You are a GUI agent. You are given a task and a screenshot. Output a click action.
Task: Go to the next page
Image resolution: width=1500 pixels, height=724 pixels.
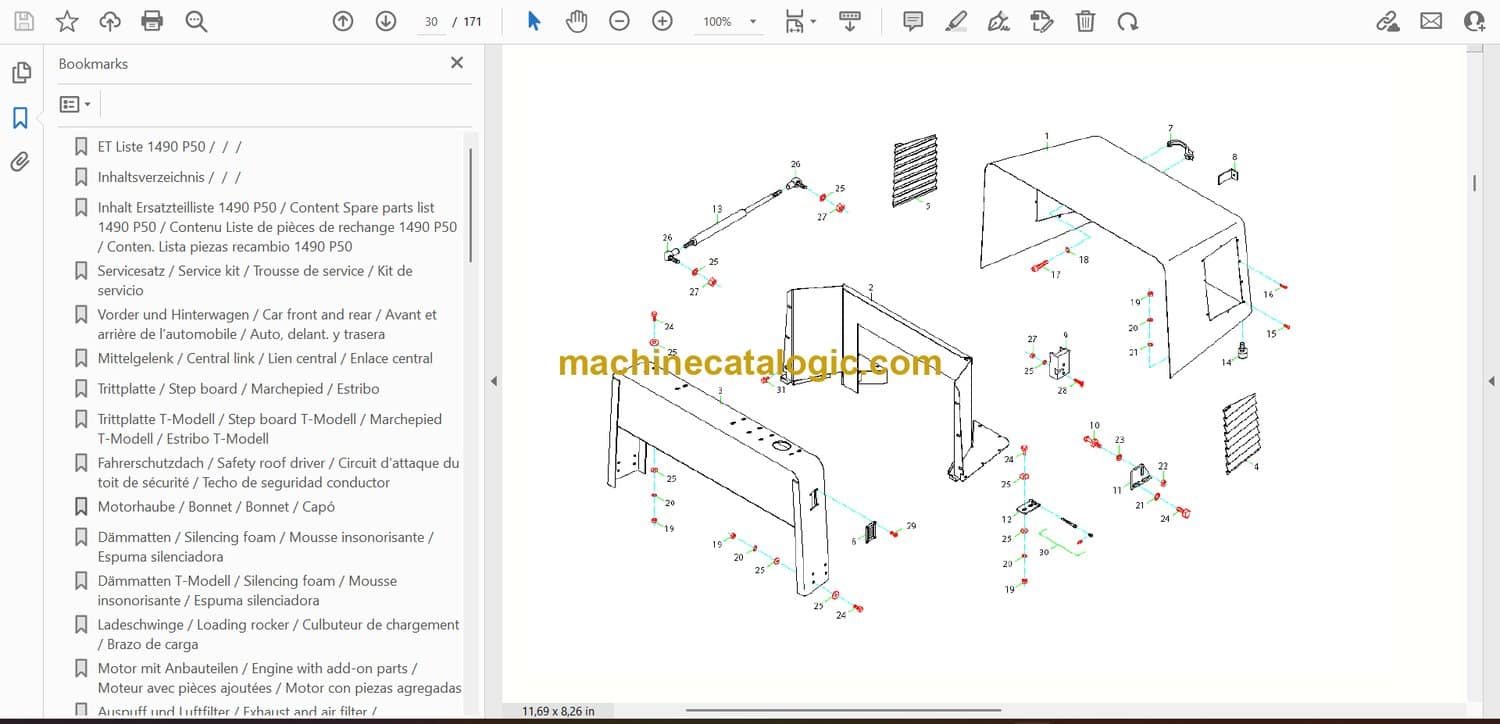pyautogui.click(x=386, y=21)
